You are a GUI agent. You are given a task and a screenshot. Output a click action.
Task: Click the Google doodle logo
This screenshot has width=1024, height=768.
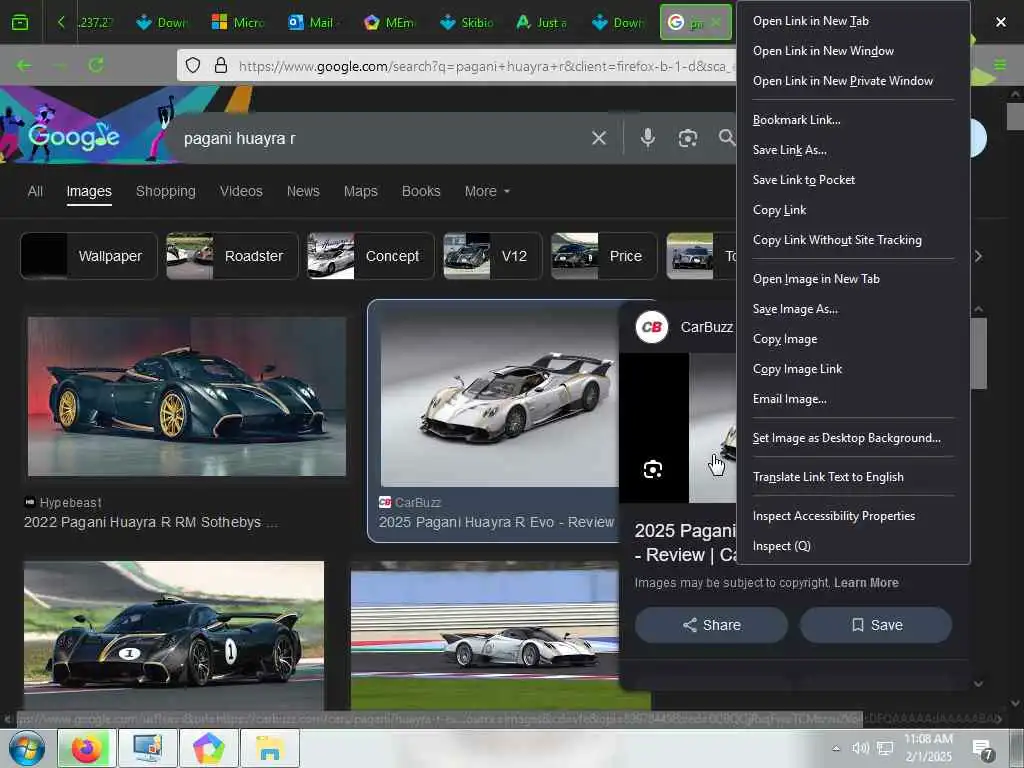tap(74, 136)
